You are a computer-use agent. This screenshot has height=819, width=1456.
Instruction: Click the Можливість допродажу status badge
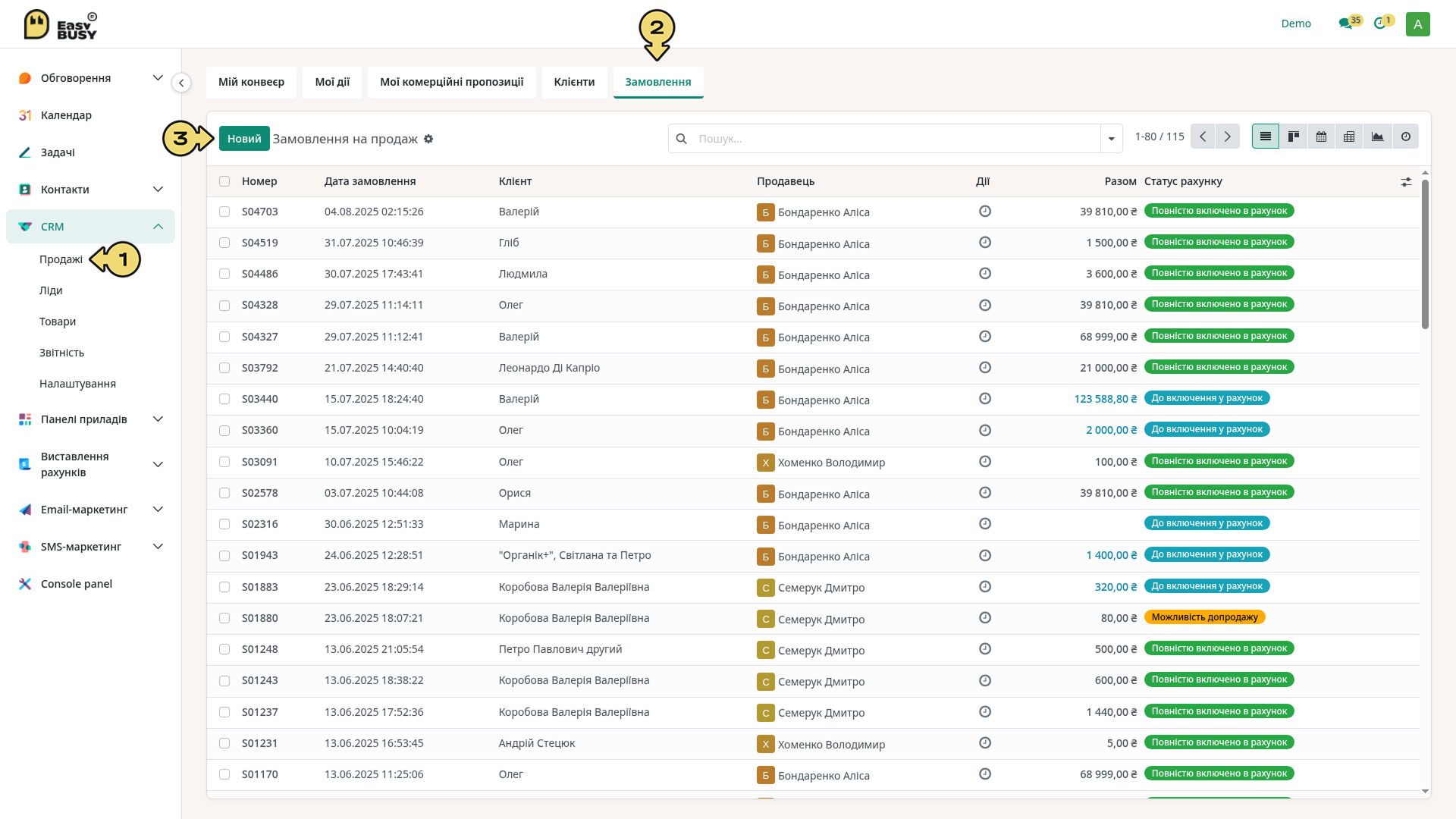pos(1204,617)
